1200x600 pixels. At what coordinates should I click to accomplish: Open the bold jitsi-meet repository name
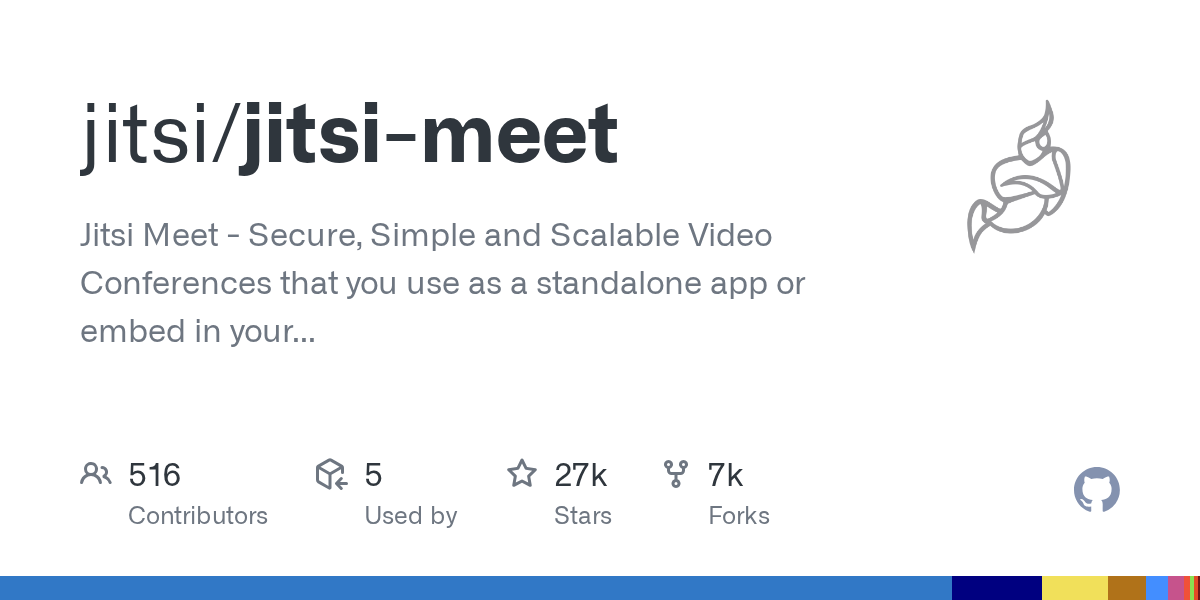[x=429, y=137]
